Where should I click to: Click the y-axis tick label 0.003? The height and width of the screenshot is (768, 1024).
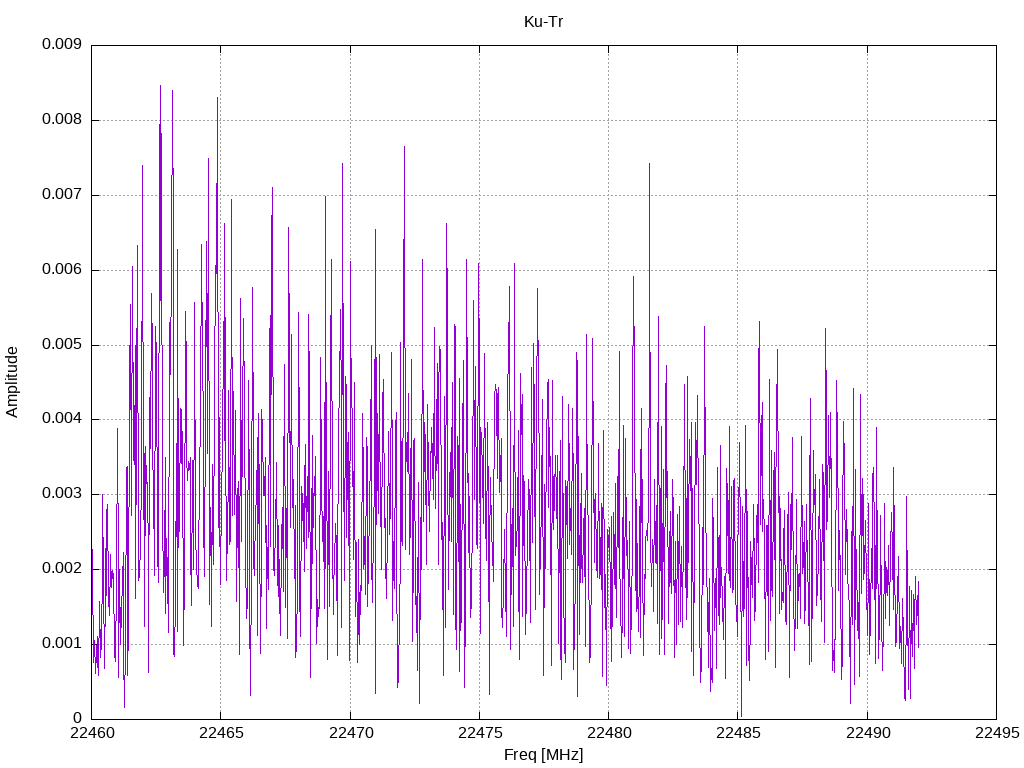62,494
